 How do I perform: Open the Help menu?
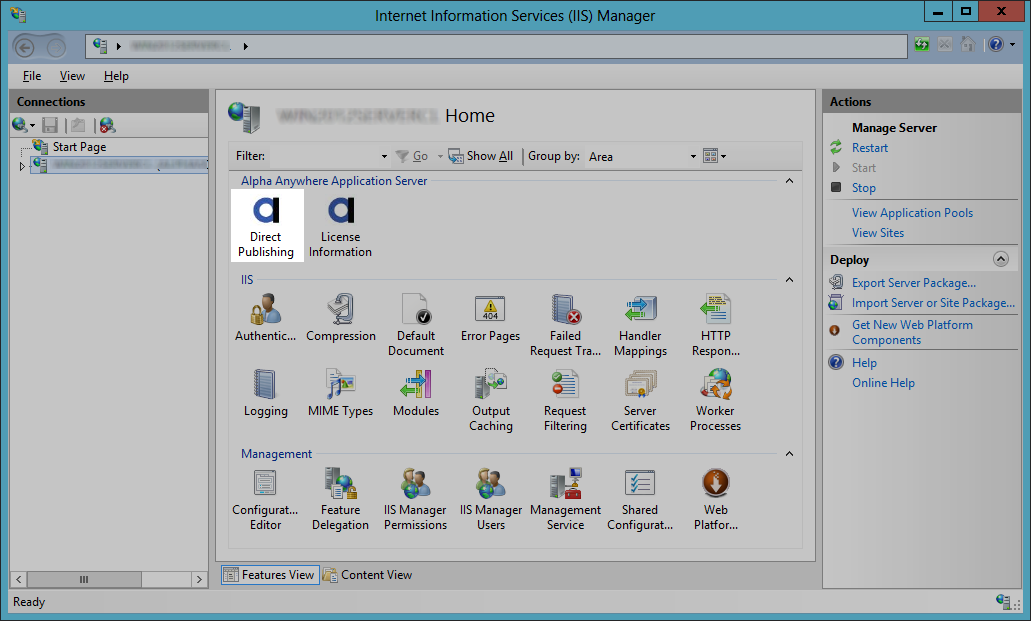tap(116, 76)
